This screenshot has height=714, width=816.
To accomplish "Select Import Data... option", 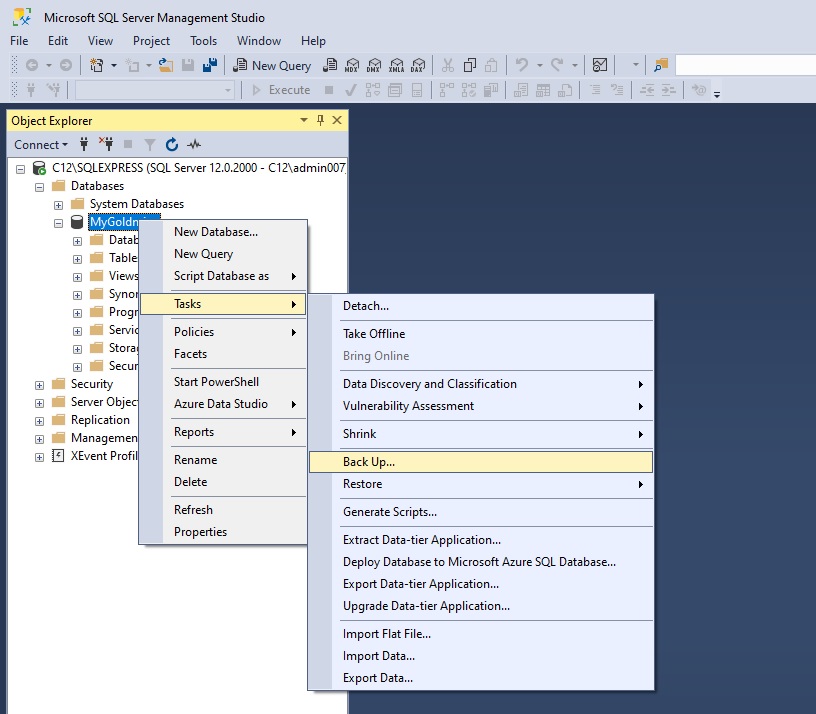I will pos(480,656).
